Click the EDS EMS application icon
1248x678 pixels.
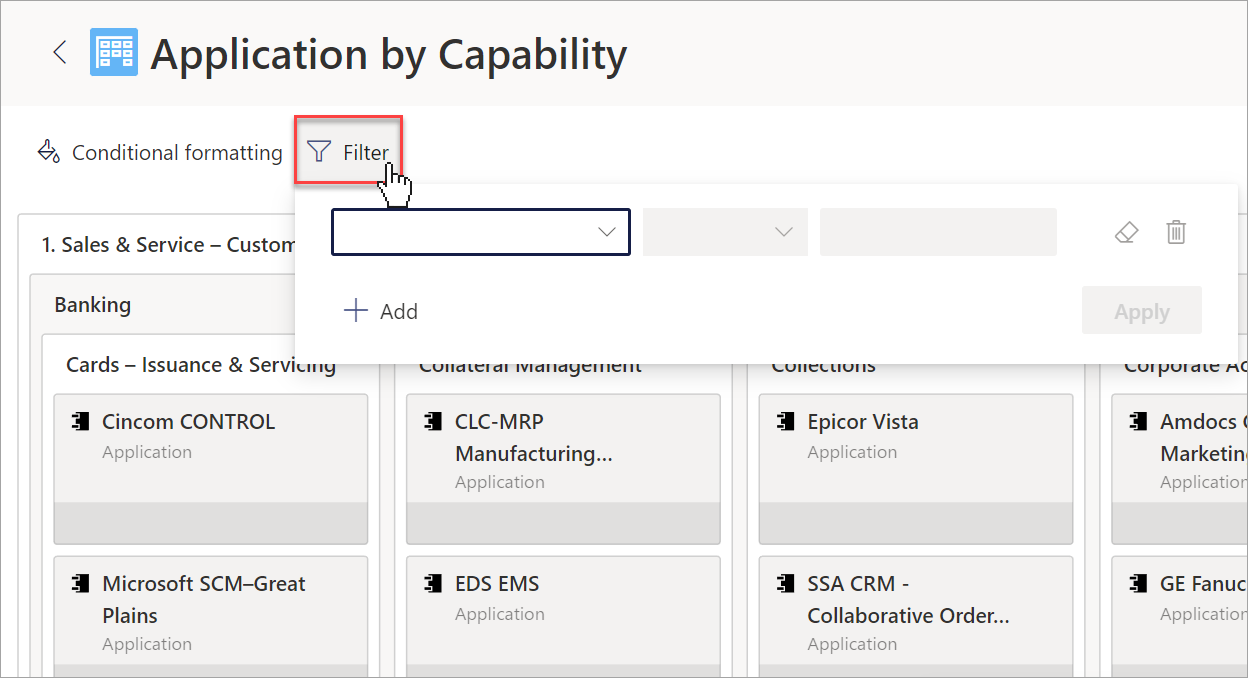433,584
